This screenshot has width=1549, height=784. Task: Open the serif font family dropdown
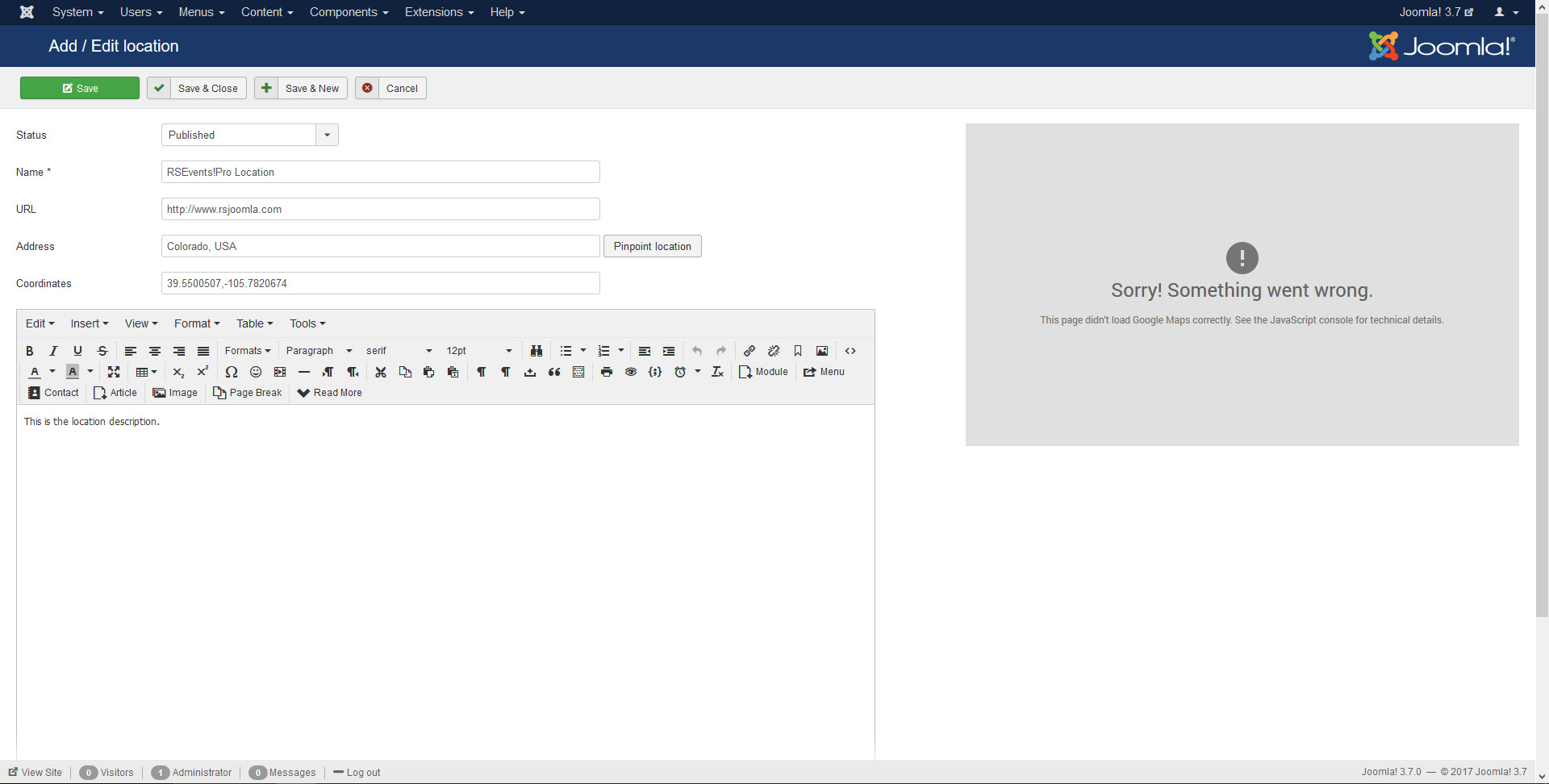coord(399,351)
